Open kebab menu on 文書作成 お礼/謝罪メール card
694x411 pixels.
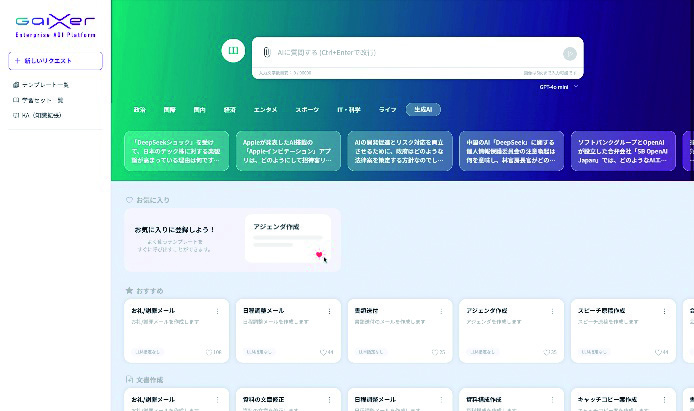pyautogui.click(x=218, y=400)
